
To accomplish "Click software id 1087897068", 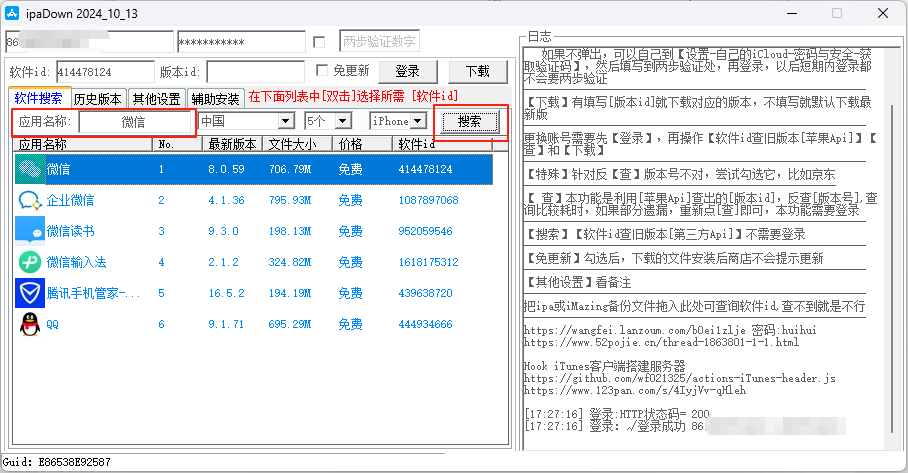I will pos(429,200).
